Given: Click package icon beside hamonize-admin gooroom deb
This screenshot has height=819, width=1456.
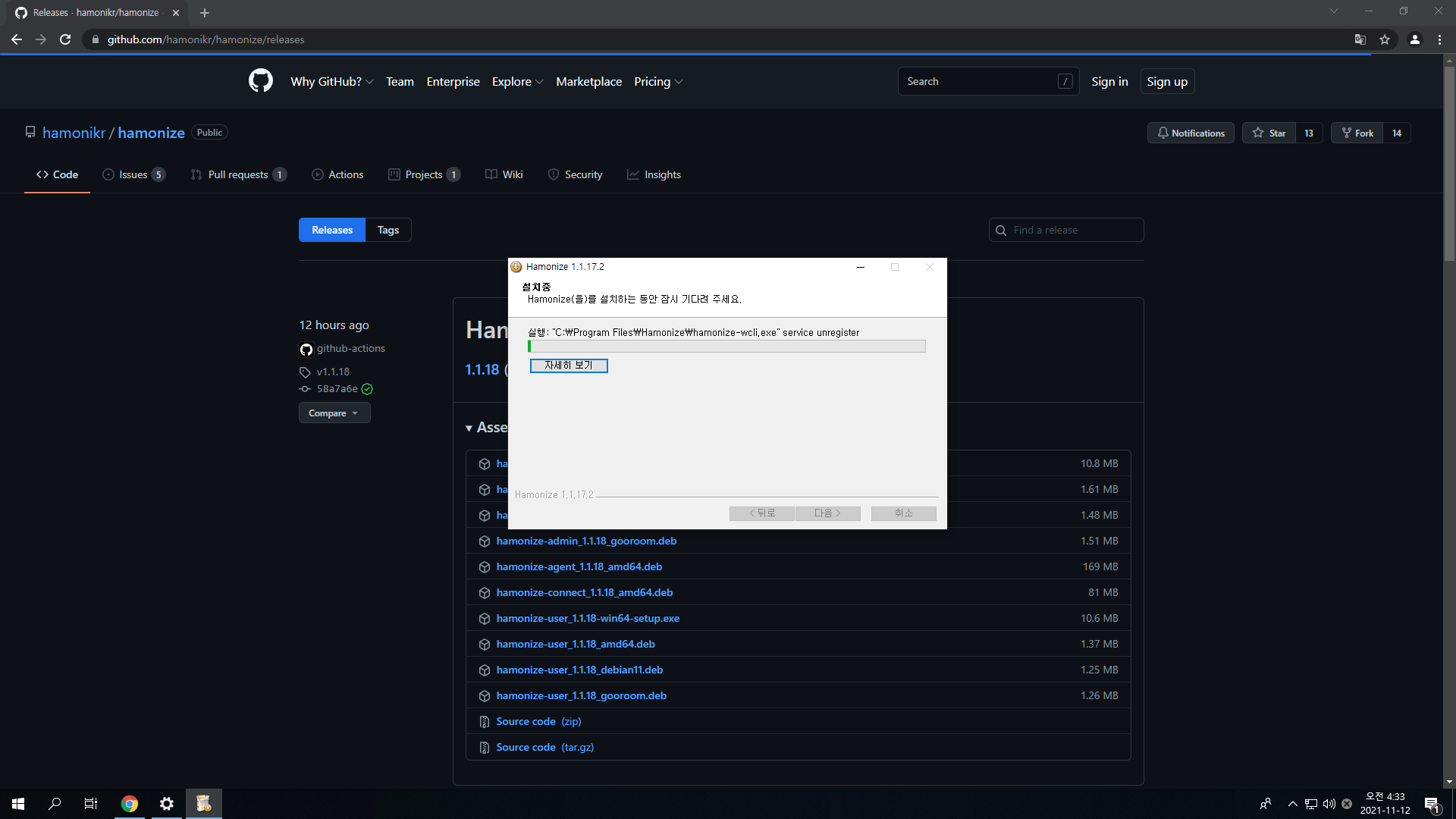Looking at the screenshot, I should click(x=485, y=541).
